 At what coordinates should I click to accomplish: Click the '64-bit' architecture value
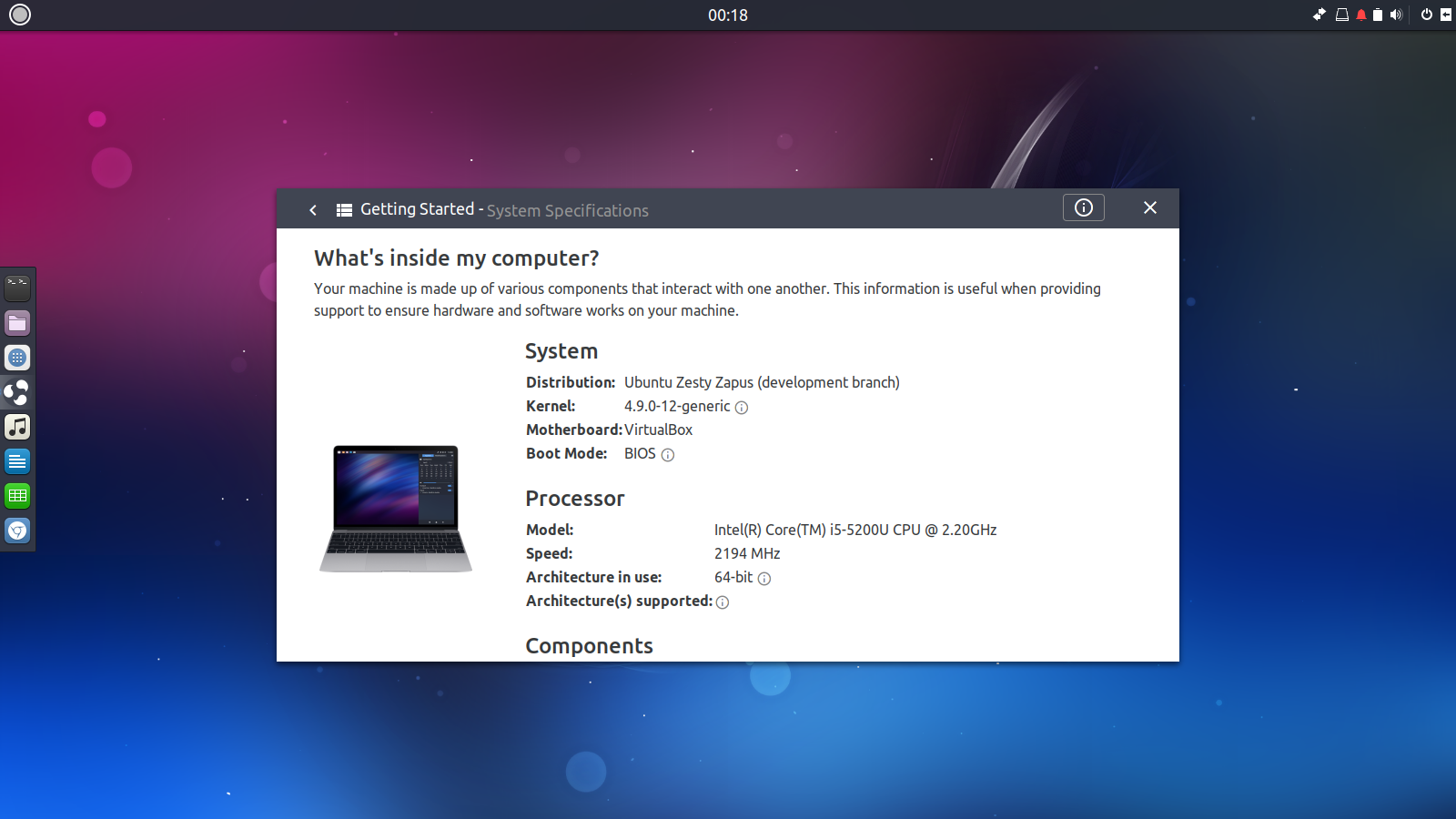(733, 577)
